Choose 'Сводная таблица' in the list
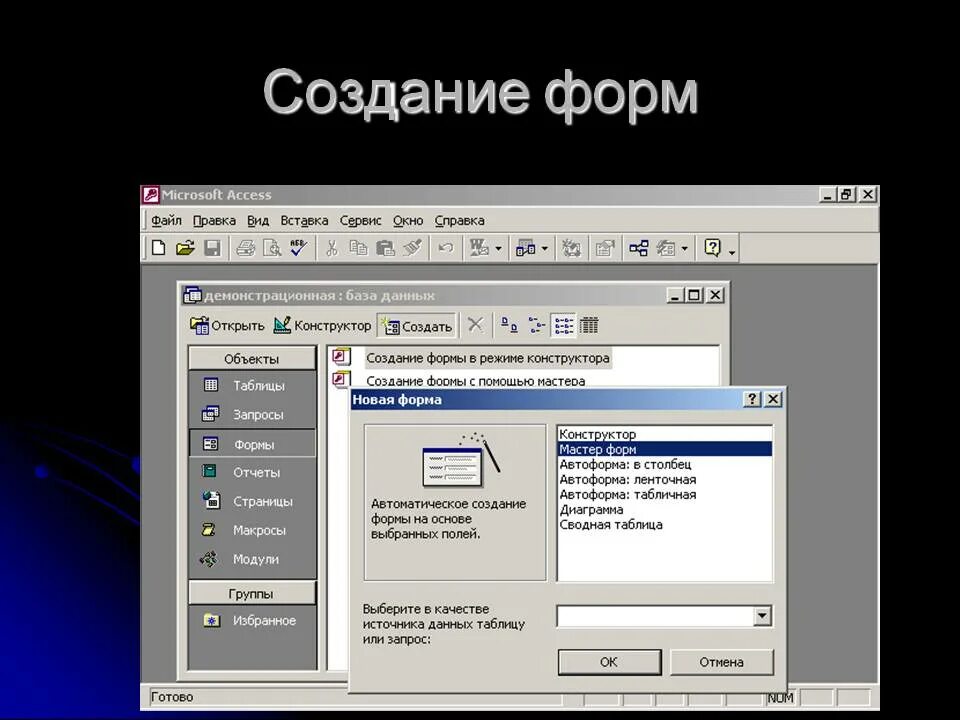 point(664,524)
